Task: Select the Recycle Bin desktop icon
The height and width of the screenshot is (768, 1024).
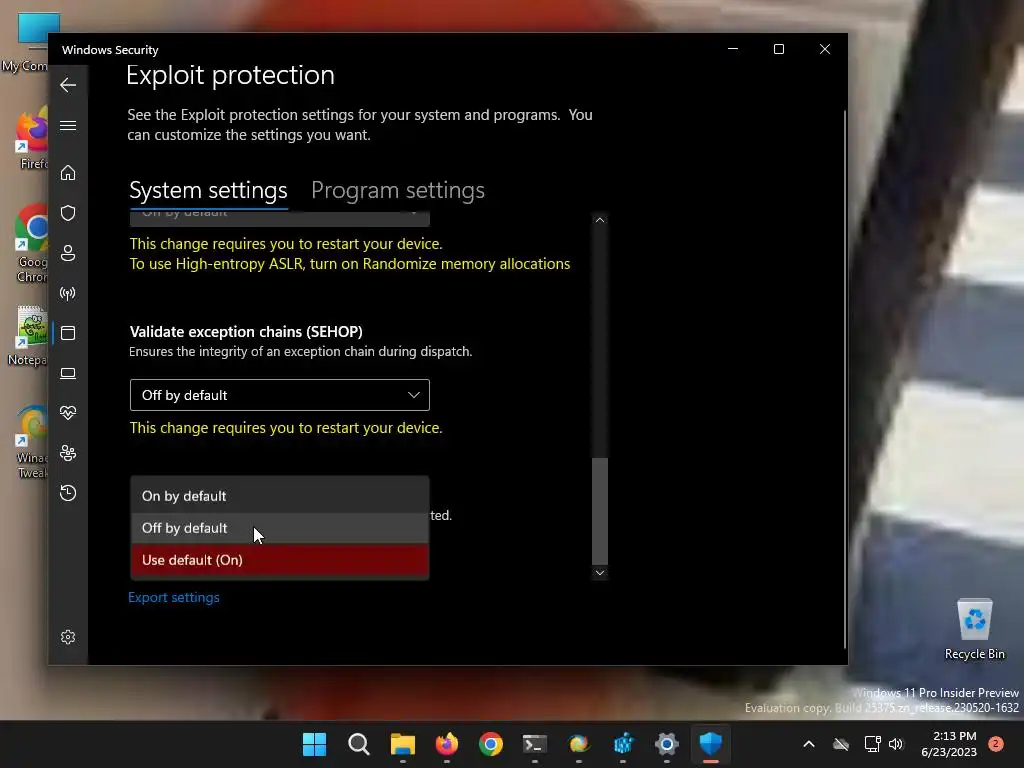Action: [x=974, y=630]
